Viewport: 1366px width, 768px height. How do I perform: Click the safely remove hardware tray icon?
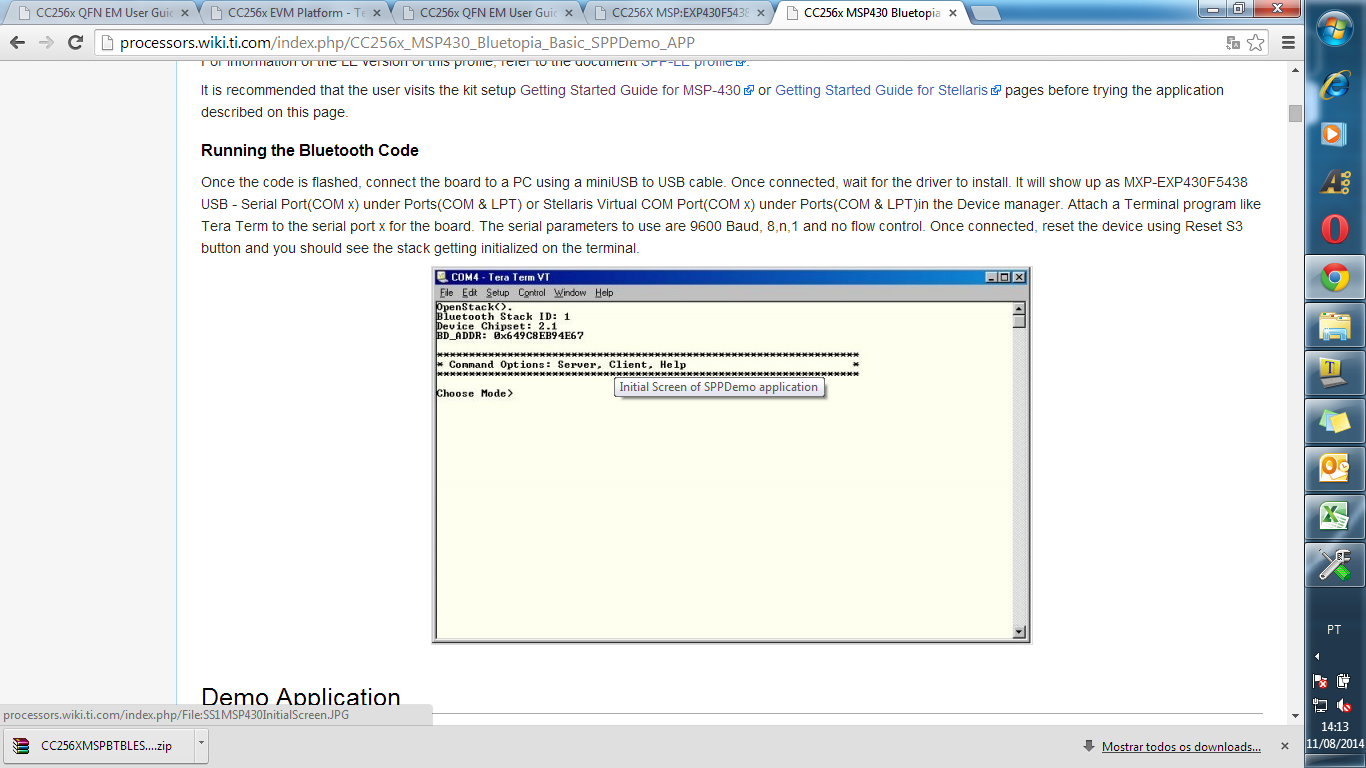pyautogui.click(x=1344, y=681)
